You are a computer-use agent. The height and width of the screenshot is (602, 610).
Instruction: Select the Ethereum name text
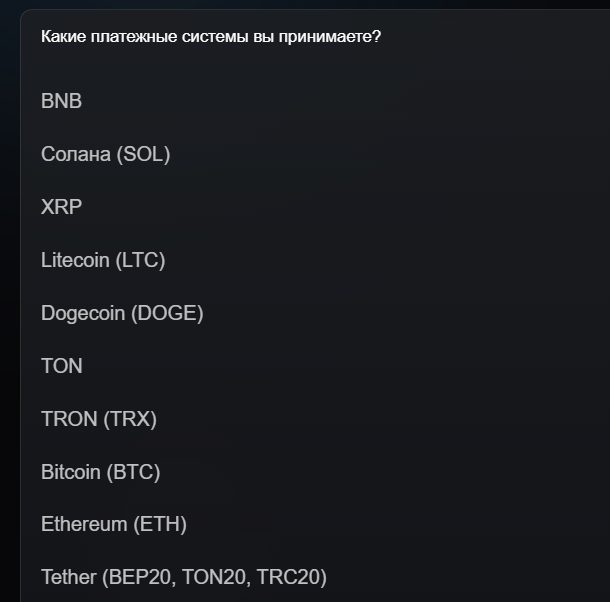(84, 524)
